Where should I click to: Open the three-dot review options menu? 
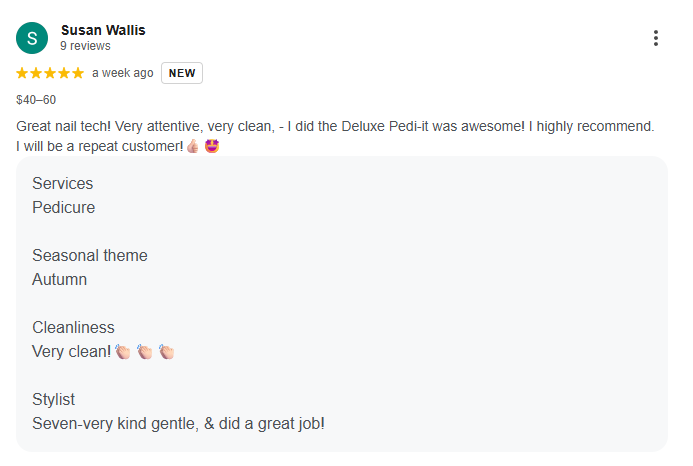[x=656, y=39]
